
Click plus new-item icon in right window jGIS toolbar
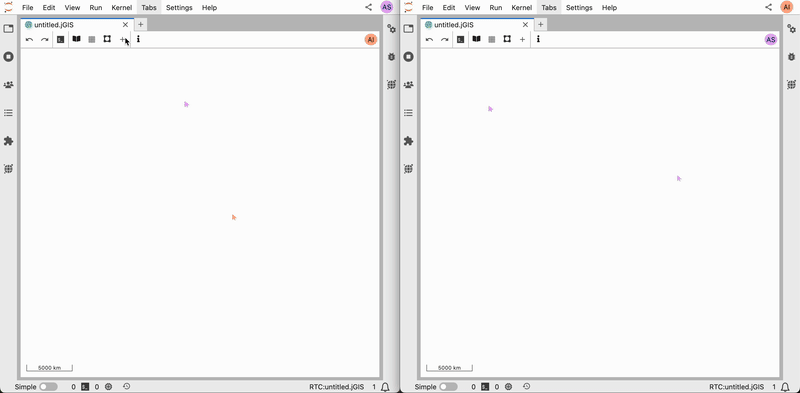[x=522, y=39]
